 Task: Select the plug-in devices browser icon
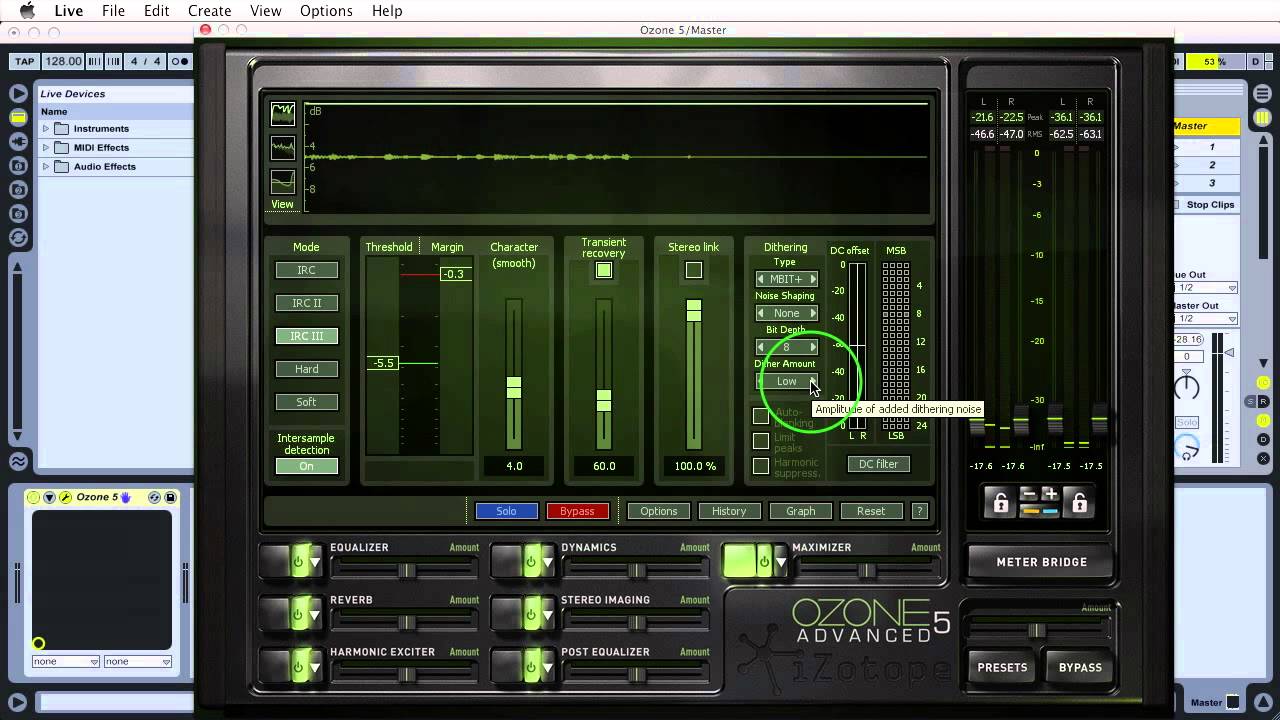point(18,141)
